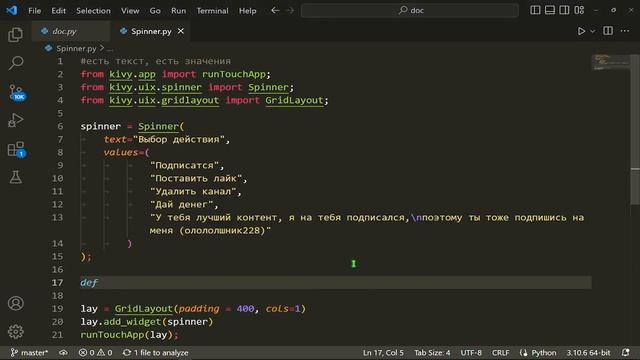Open editor More Actions ellipsis
640x360 pixels.
(x=624, y=31)
